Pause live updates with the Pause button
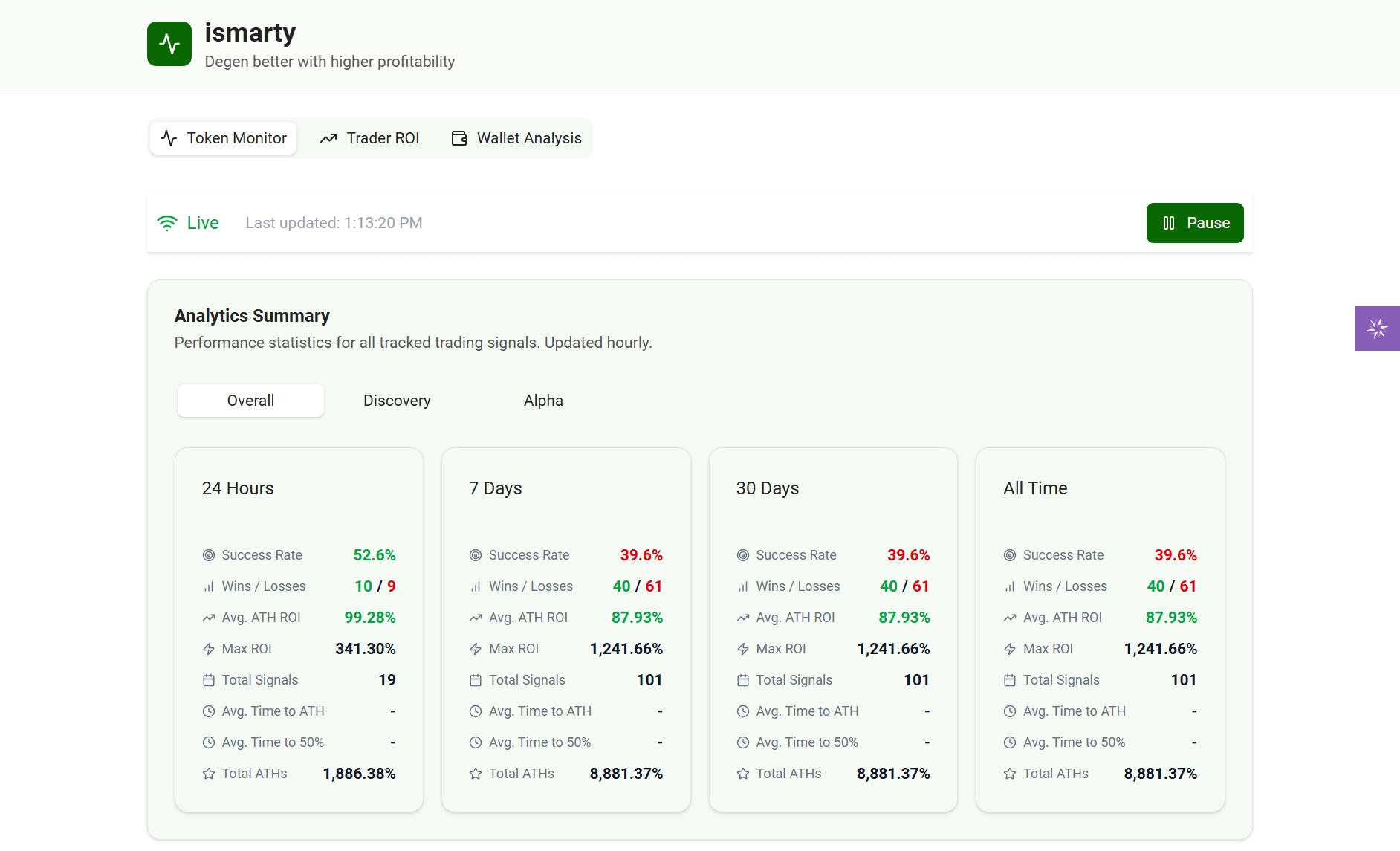The width and height of the screenshot is (1400, 851). (1195, 223)
